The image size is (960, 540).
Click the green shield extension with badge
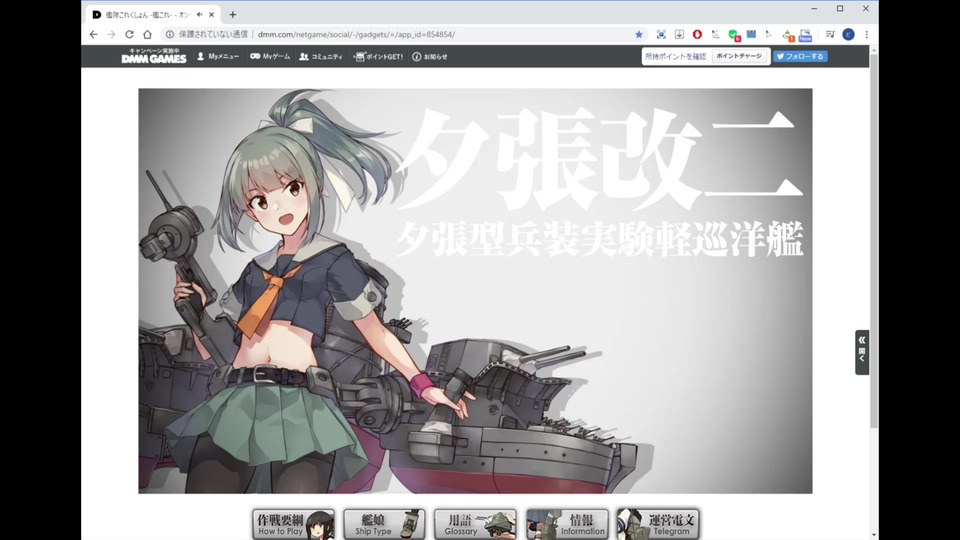point(733,35)
